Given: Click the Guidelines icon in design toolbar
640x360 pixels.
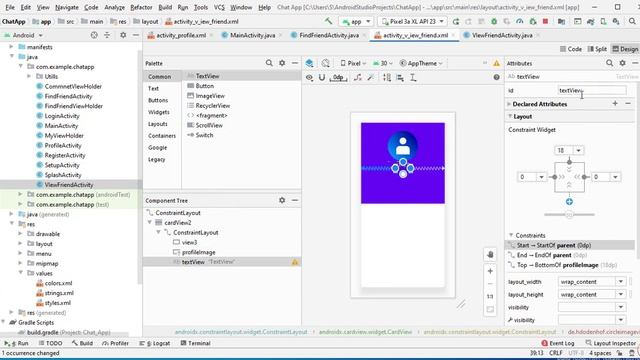Looking at the screenshot, I should [413, 77].
